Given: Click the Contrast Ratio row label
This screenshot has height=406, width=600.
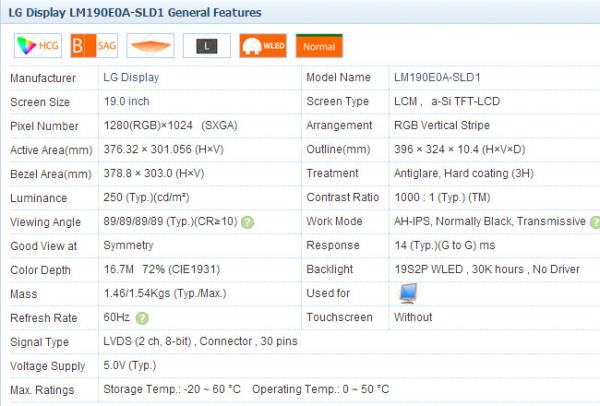Looking at the screenshot, I should click(x=342, y=197).
